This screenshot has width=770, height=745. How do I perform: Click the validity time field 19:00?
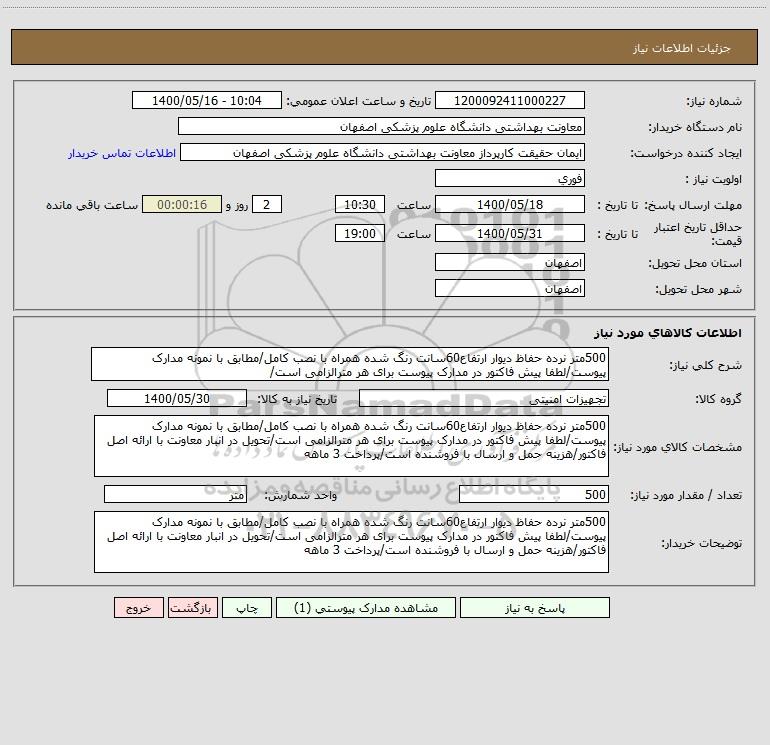pyautogui.click(x=359, y=233)
